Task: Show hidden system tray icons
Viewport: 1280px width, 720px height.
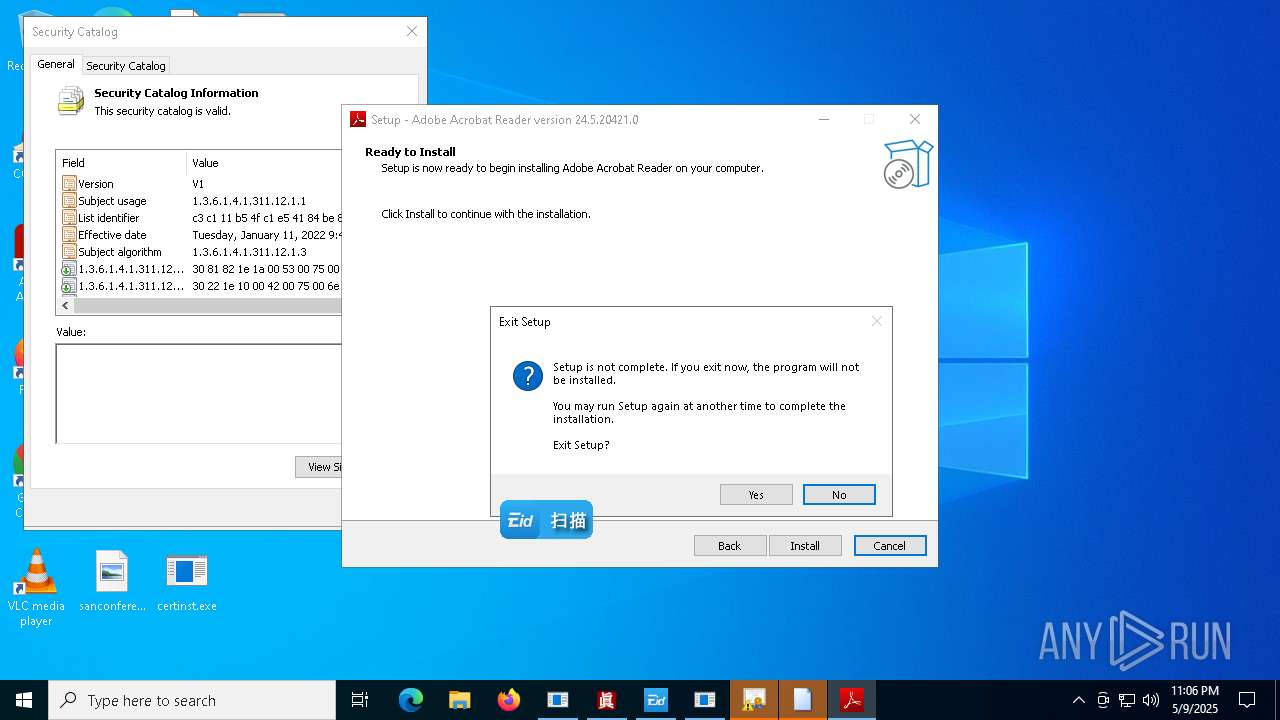Action: [x=1078, y=700]
